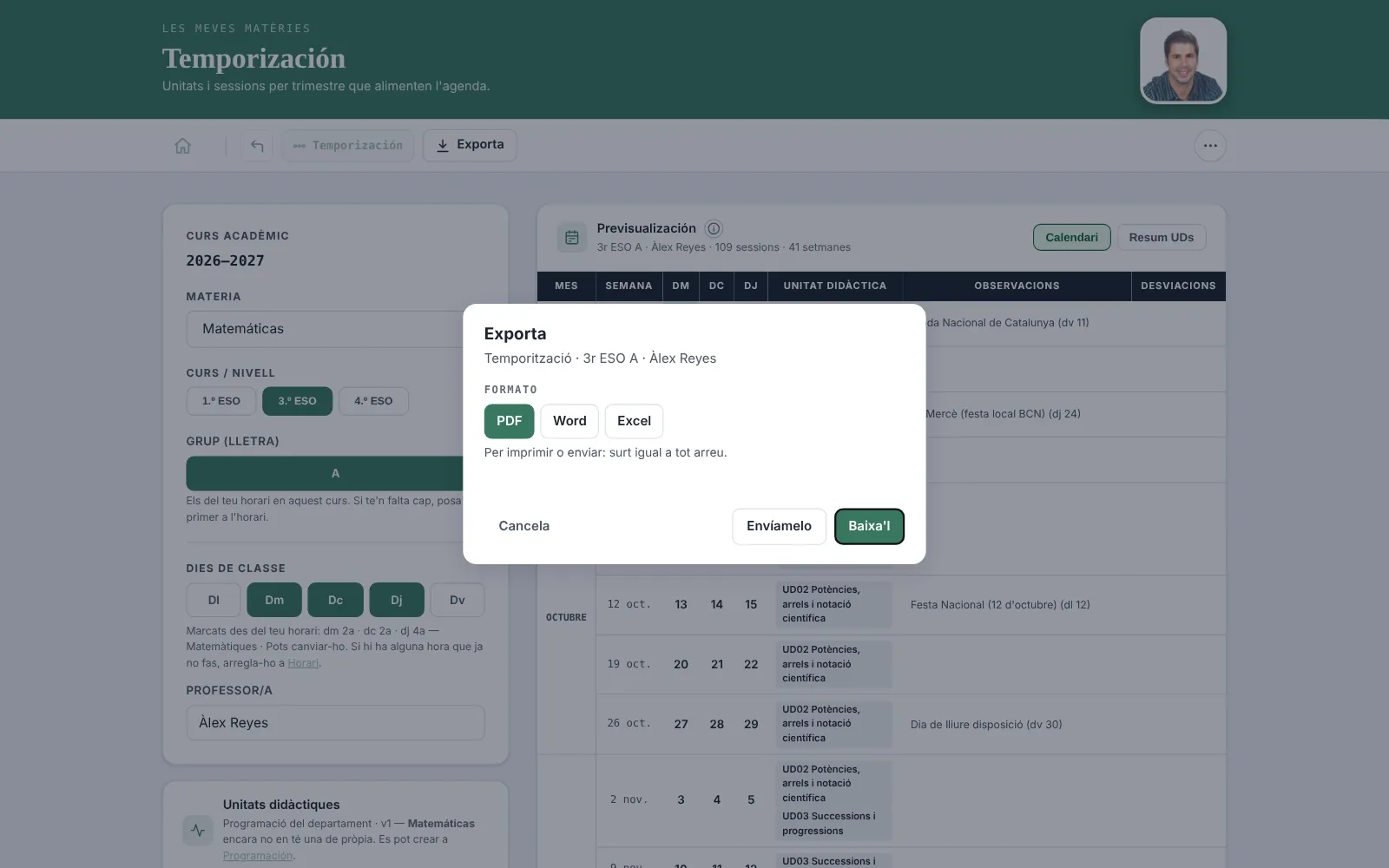Screen dimensions: 1389x868
Task: Click the OBSERVACIONS column header
Action: [x=1017, y=286]
